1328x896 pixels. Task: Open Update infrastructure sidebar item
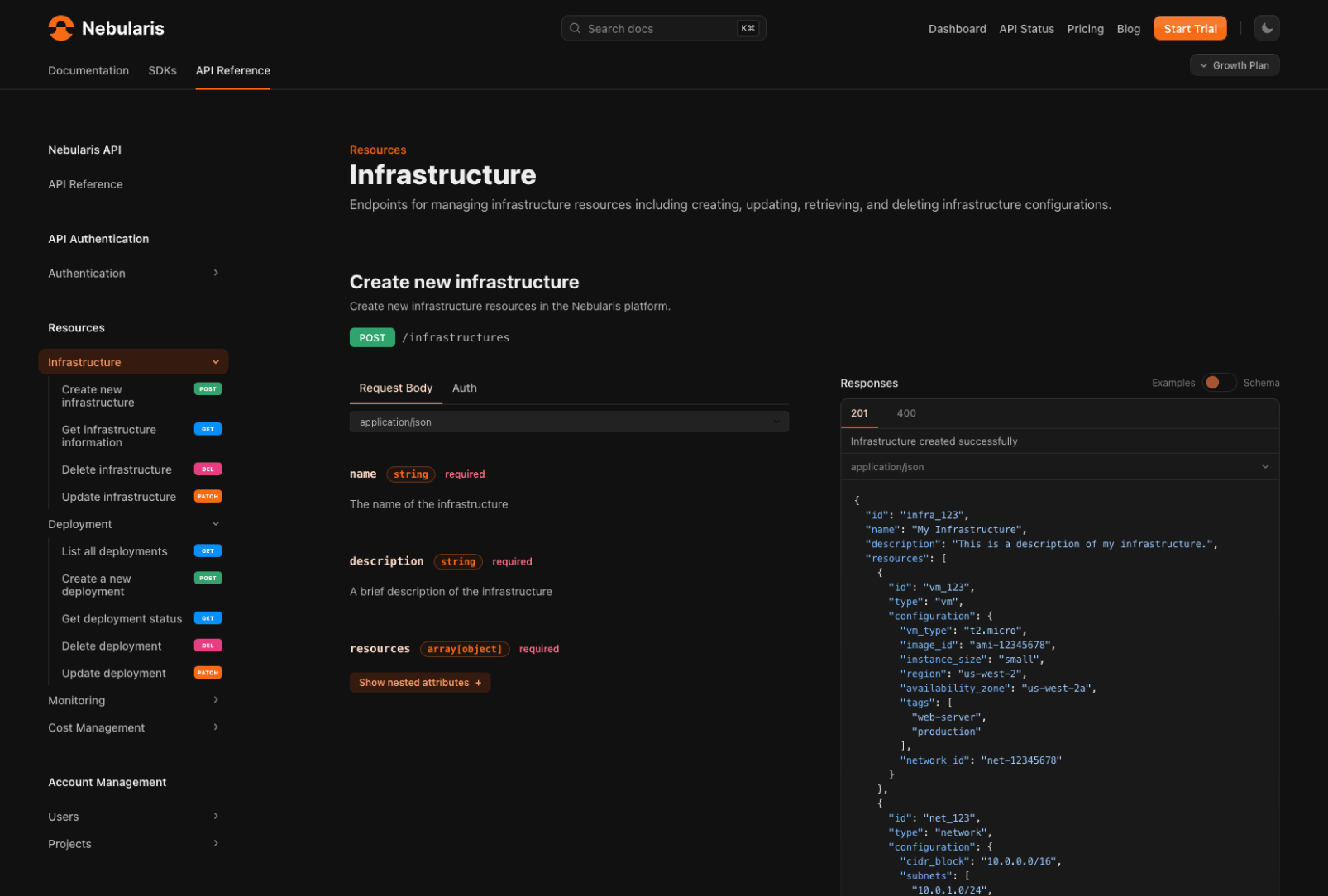pyautogui.click(x=119, y=497)
